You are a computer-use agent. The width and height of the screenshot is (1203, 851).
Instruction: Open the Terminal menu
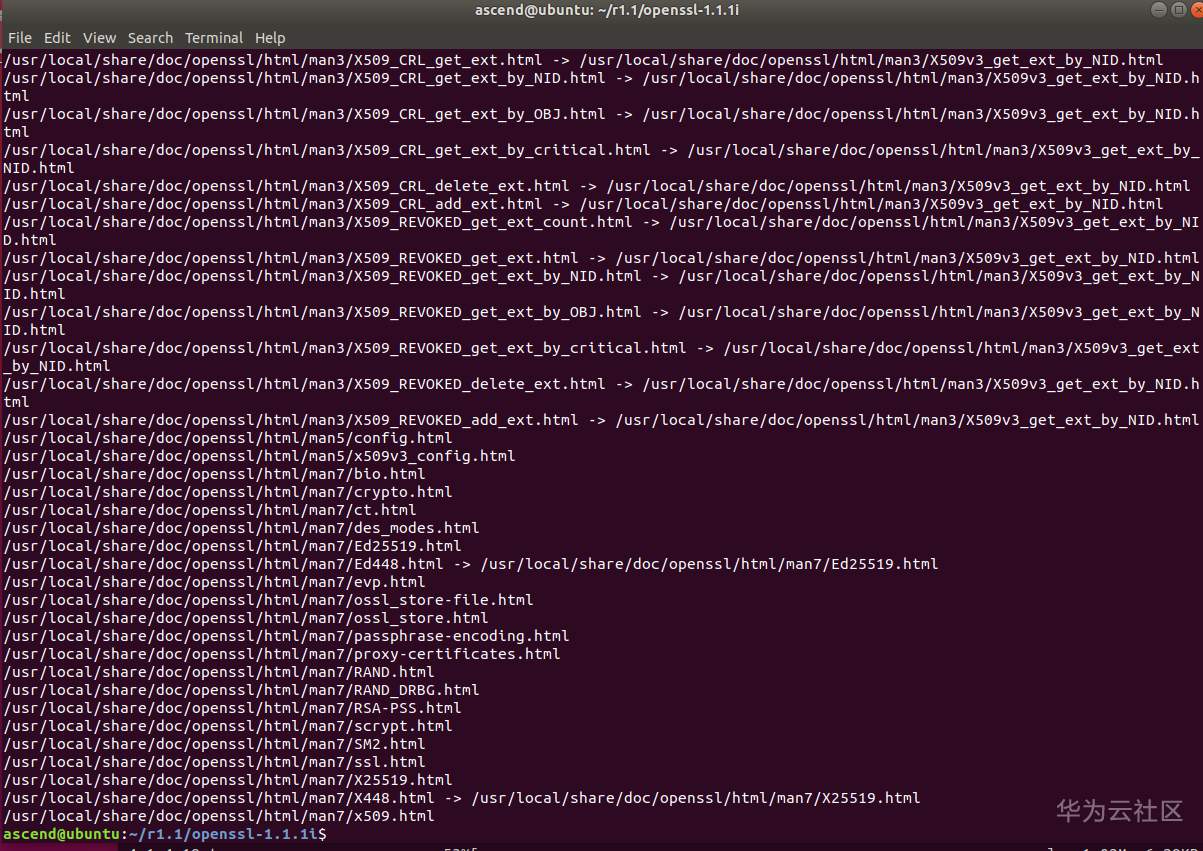[x=213, y=38]
